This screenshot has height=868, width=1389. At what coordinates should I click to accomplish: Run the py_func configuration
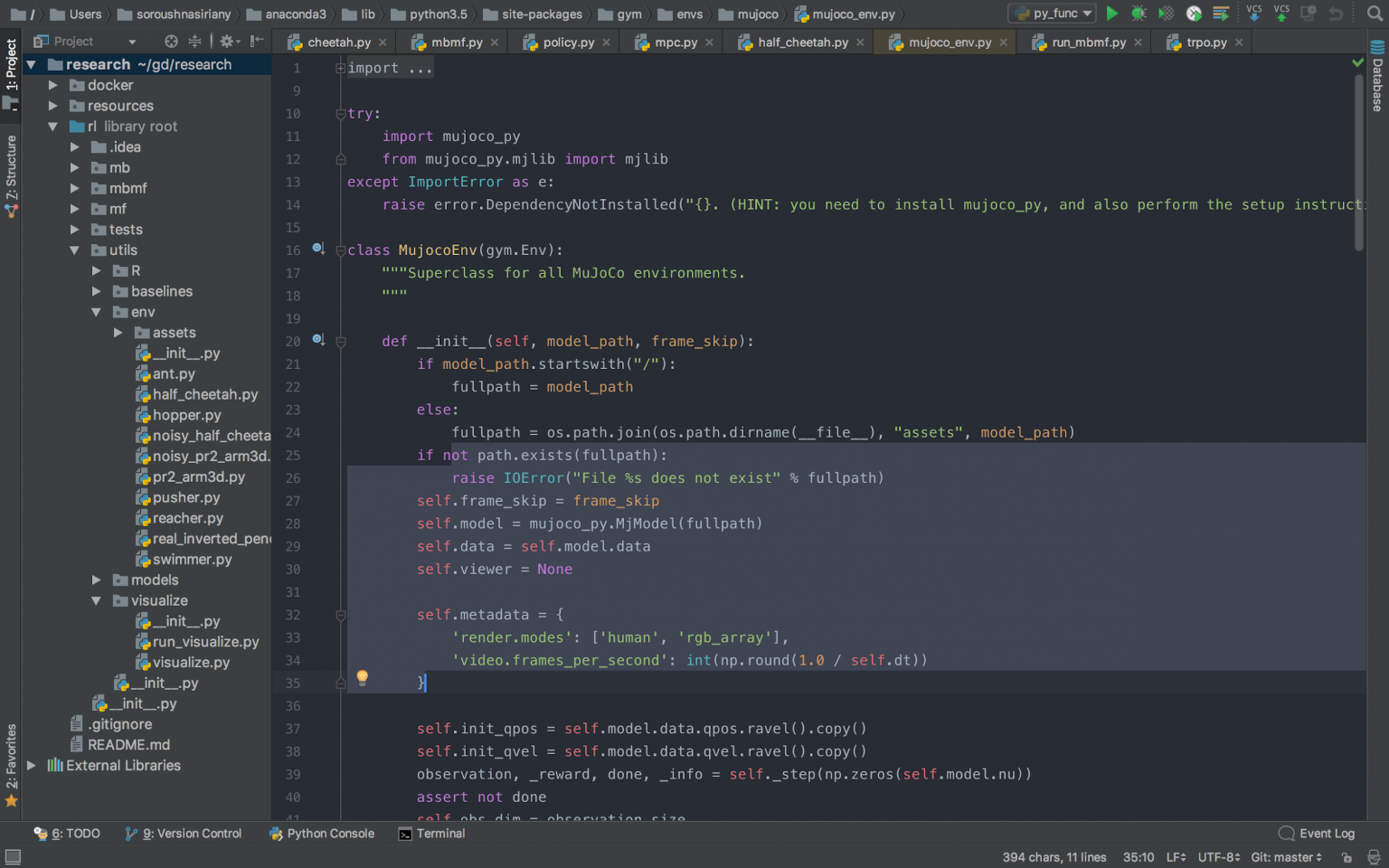point(1112,14)
